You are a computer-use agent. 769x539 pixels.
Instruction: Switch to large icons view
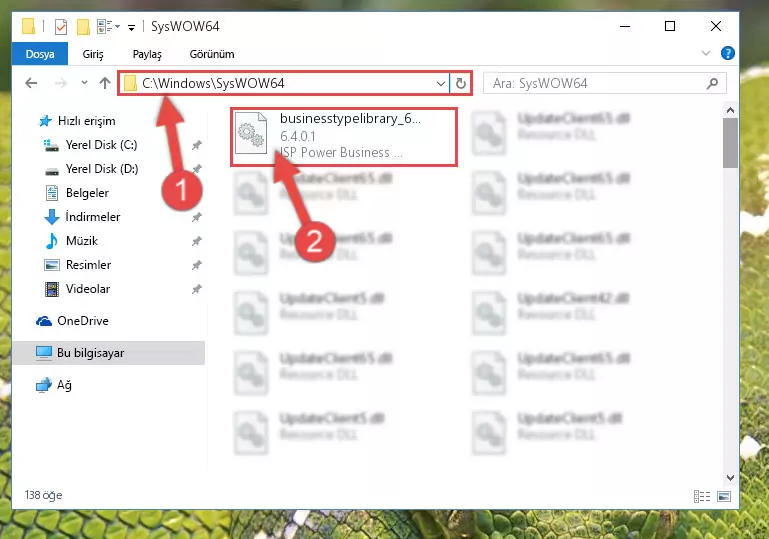(724, 496)
